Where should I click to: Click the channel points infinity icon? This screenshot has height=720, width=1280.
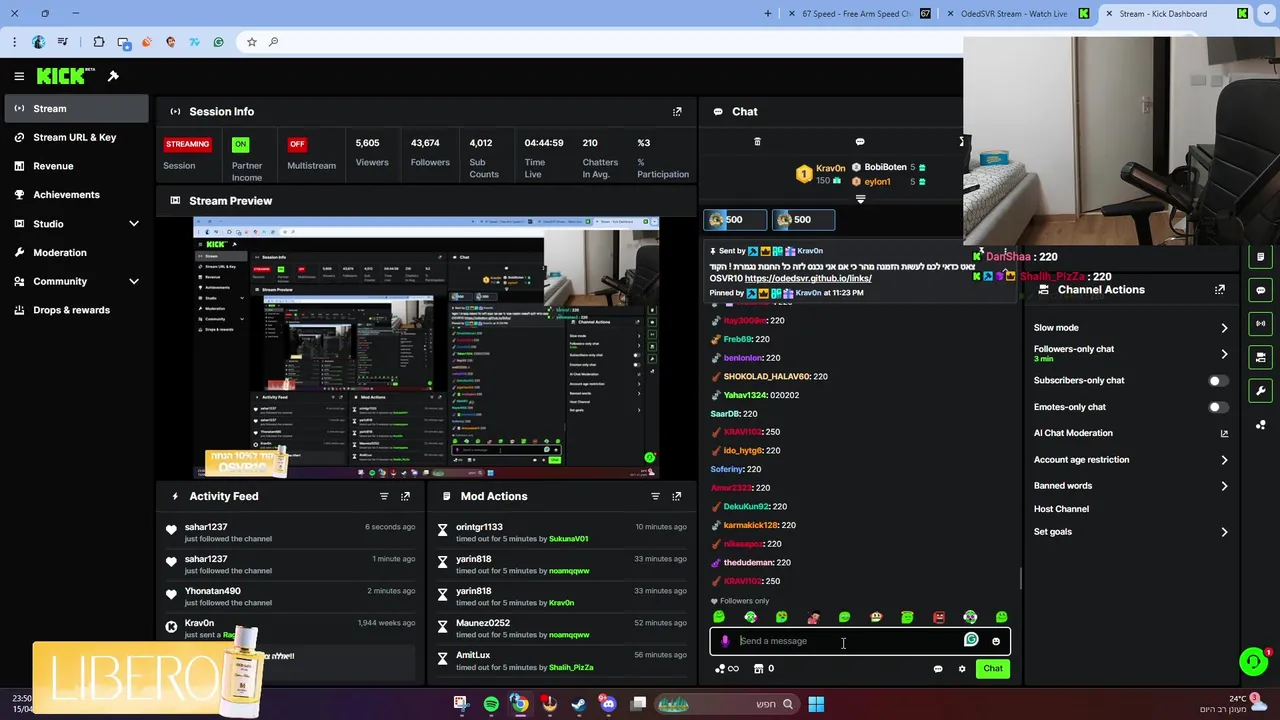(x=727, y=669)
